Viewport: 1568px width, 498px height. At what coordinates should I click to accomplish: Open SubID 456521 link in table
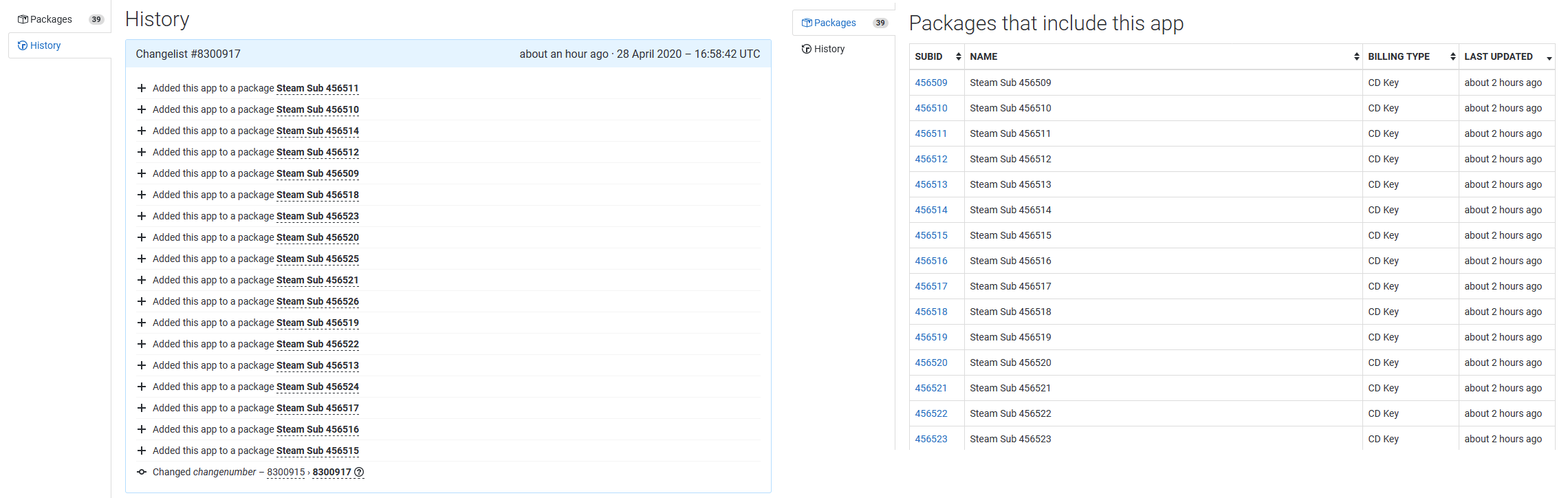[x=931, y=388]
